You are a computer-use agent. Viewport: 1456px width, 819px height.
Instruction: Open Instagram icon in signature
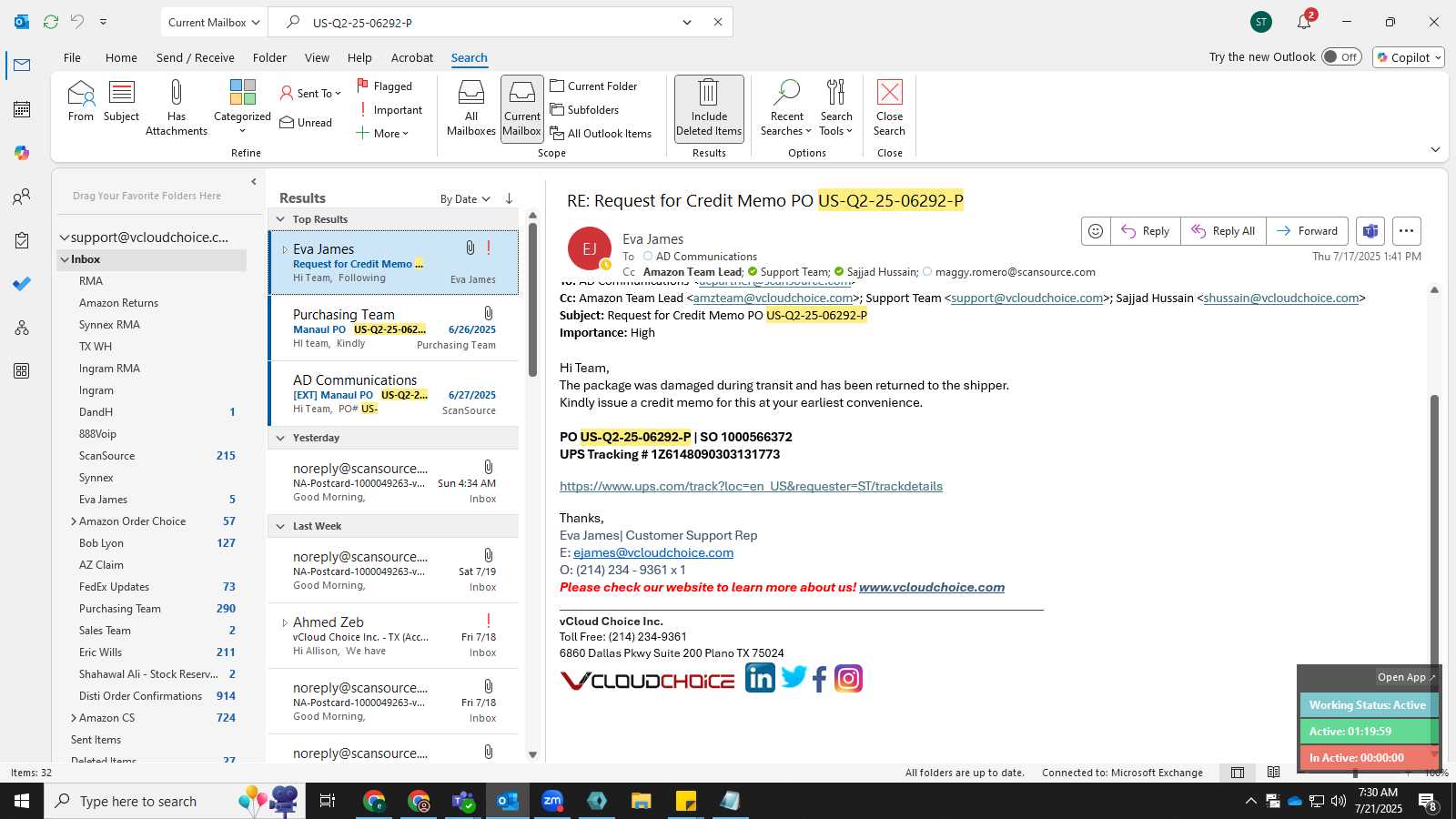[x=848, y=679]
